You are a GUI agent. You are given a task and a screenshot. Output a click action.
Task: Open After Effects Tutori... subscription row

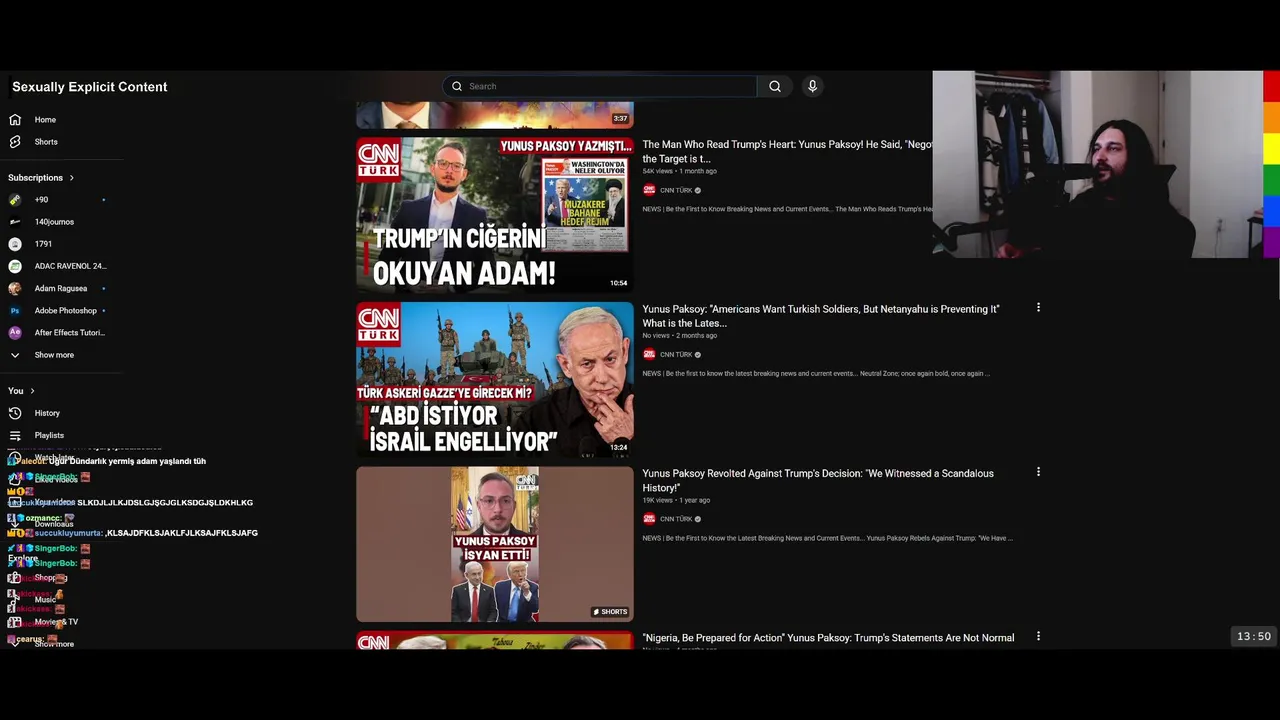pyautogui.click(x=60, y=333)
